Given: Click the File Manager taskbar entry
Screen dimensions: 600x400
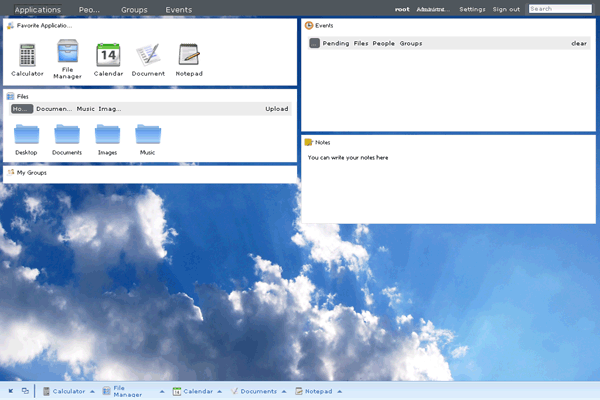Looking at the screenshot, I should coord(122,391).
